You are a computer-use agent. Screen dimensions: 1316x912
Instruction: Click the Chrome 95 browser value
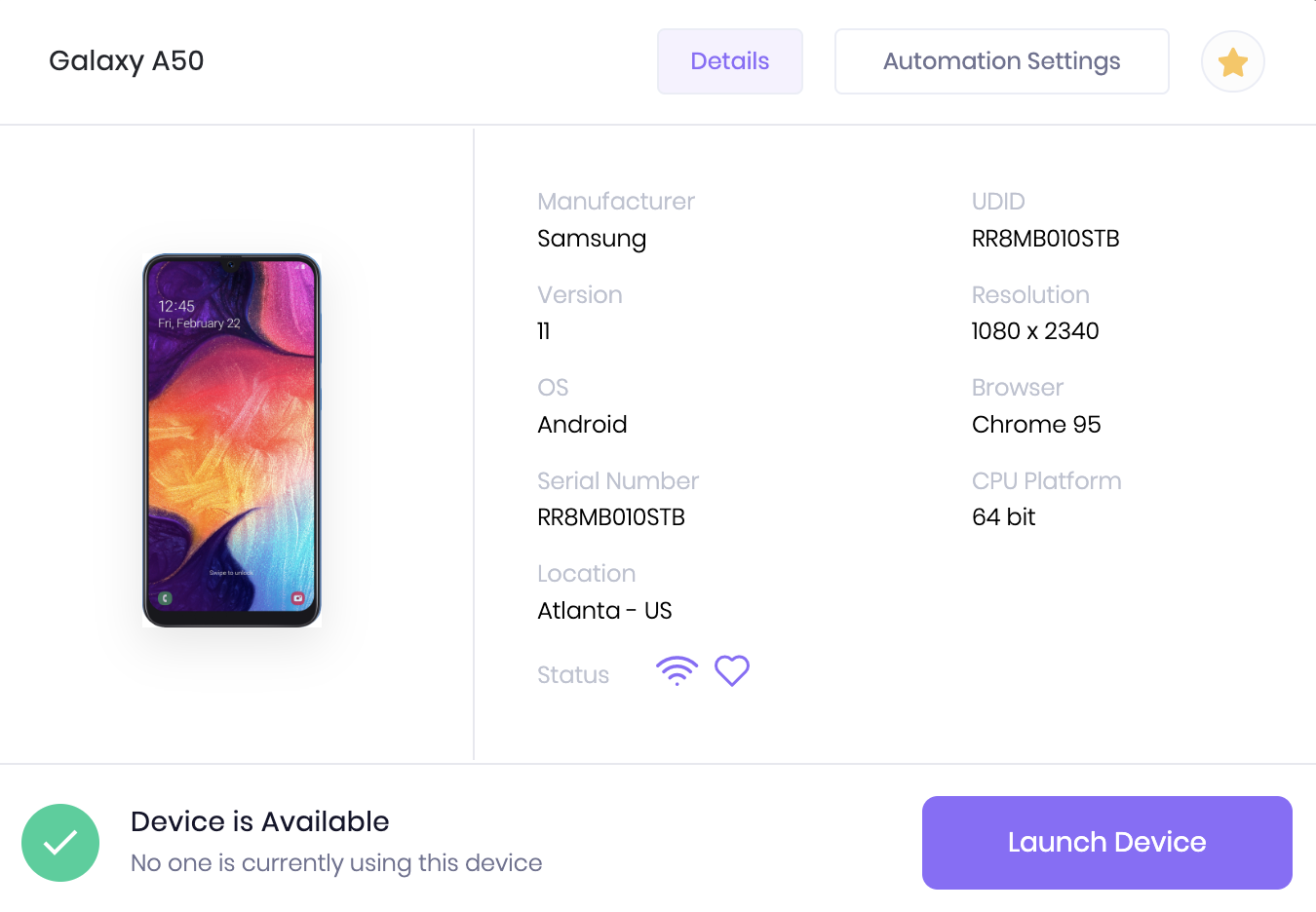coord(1036,425)
